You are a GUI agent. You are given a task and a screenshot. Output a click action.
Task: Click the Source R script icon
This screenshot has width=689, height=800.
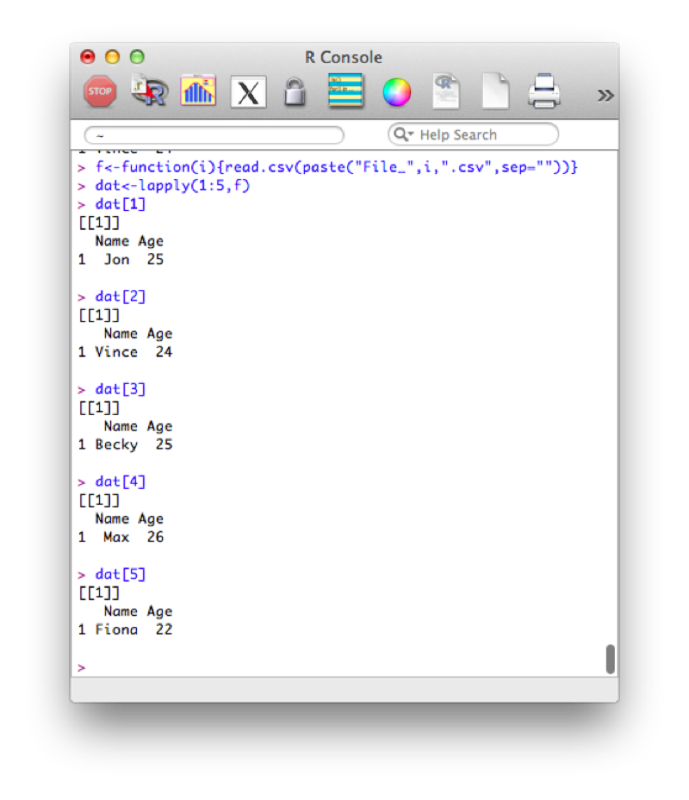click(149, 91)
